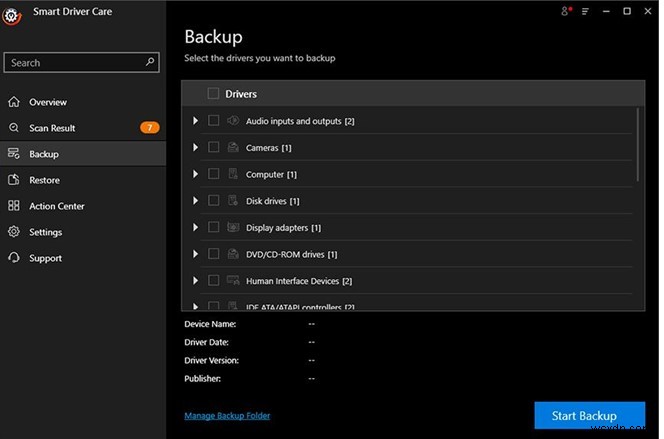The height and width of the screenshot is (439, 664).
Task: Click the Action Center grid icon
Action: coord(13,206)
